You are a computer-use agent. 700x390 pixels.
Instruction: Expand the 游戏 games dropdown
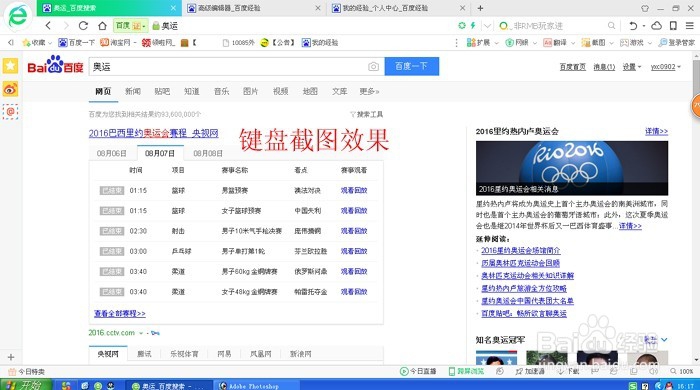coord(650,43)
